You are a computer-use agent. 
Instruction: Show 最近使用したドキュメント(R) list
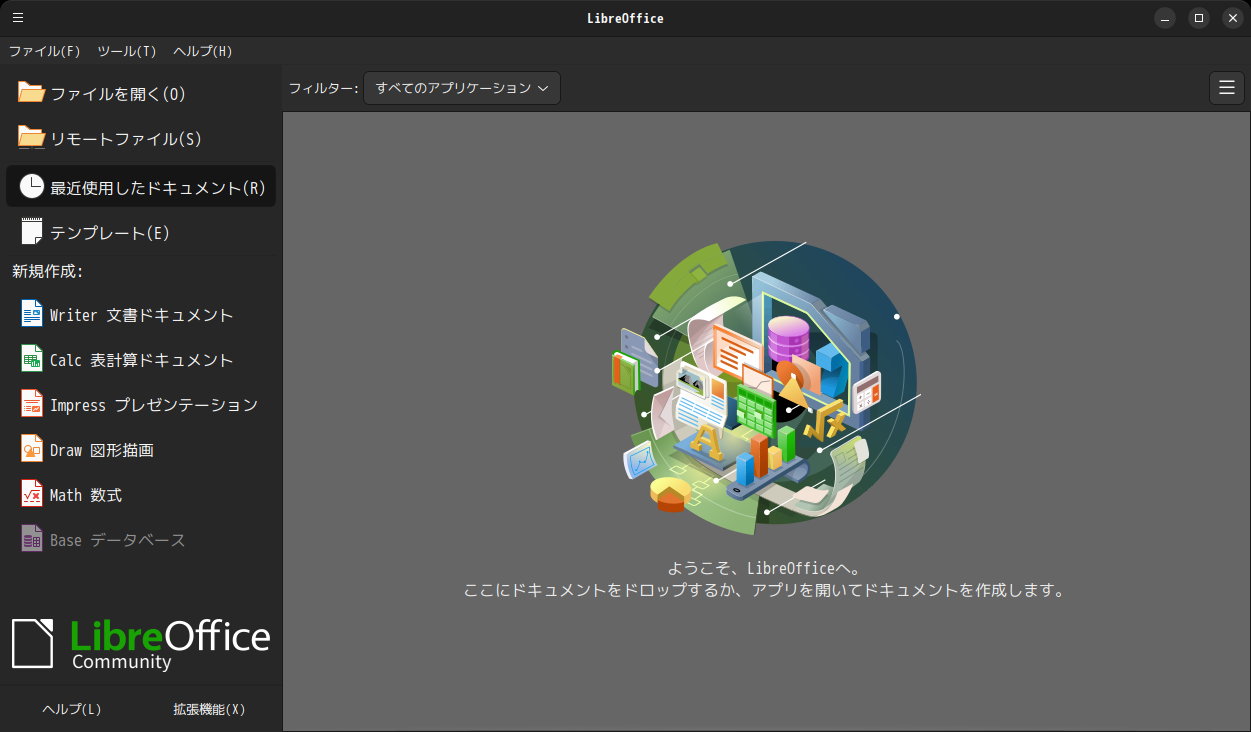141,187
